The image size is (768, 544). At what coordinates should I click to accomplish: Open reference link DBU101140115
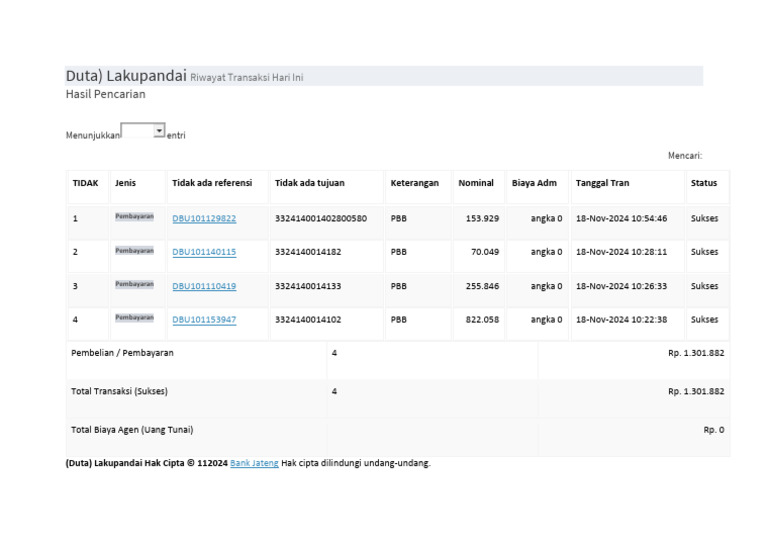pyautogui.click(x=204, y=252)
